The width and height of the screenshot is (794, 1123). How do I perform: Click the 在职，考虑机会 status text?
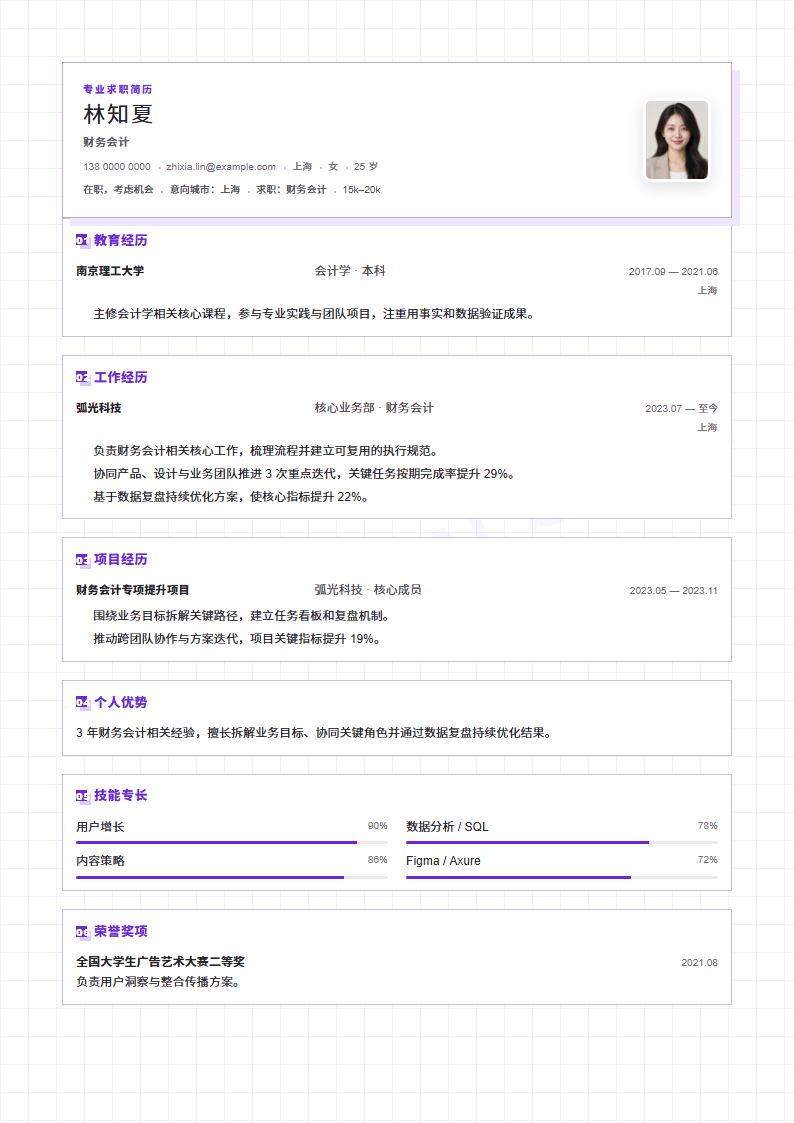(118, 190)
